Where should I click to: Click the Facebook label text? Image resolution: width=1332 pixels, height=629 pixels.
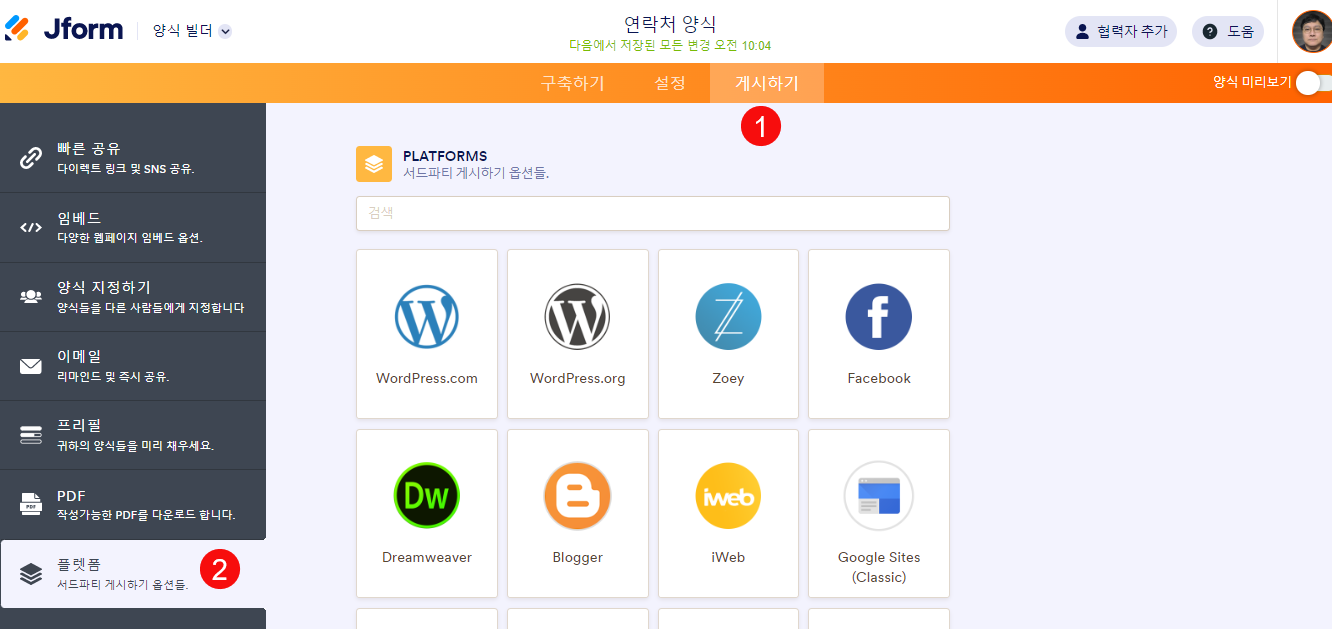click(x=879, y=379)
